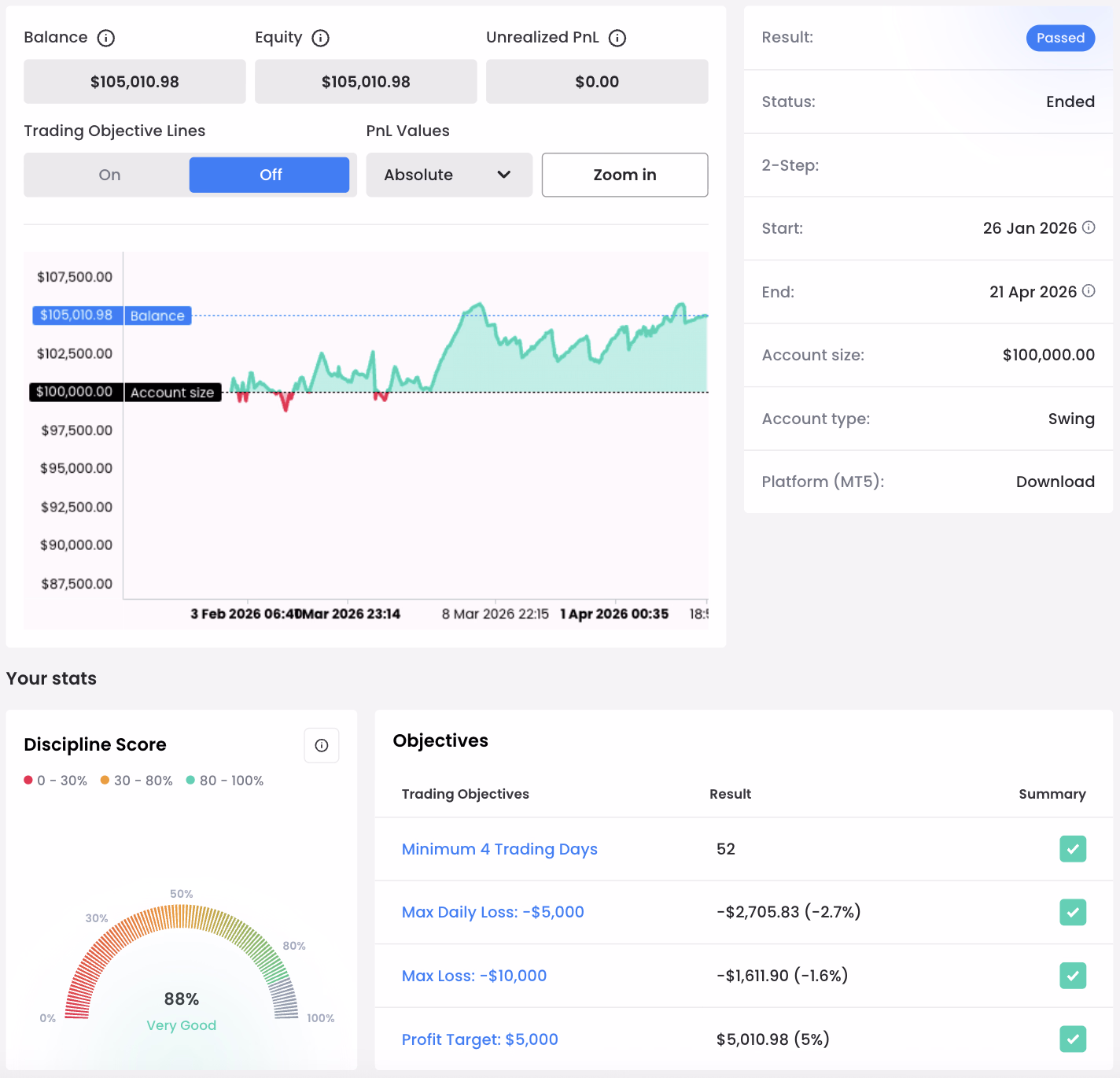Screen dimensions: 1120x1078
Task: Click the -$1,611.90 (-1.6%) result
Action: (783, 976)
